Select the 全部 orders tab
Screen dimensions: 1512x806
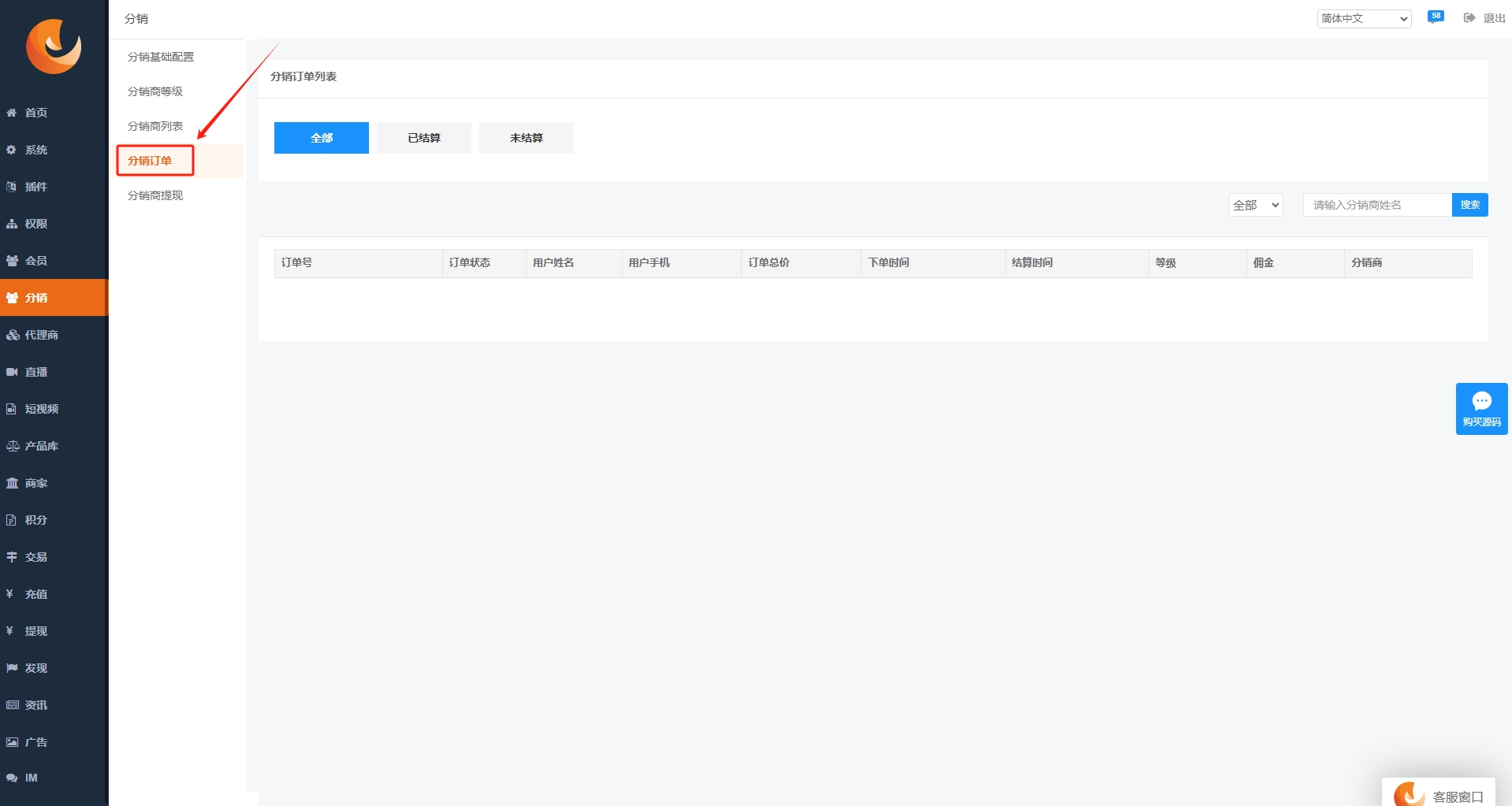[x=322, y=138]
